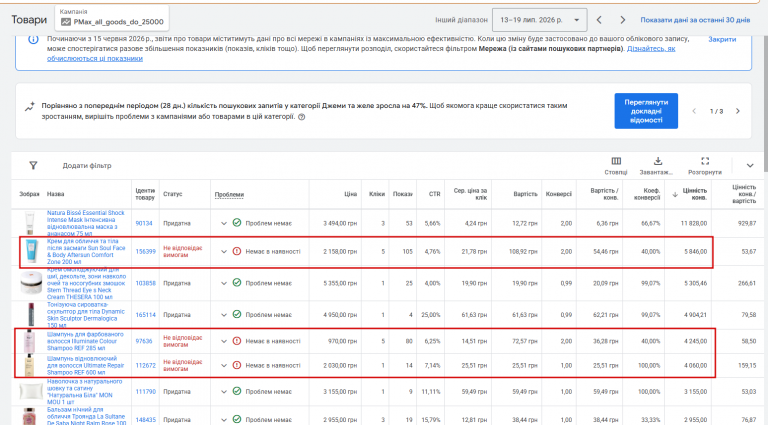Open product link Natura Bissé Essential Shock mask
This screenshot has width=768, height=425.
[x=86, y=223]
